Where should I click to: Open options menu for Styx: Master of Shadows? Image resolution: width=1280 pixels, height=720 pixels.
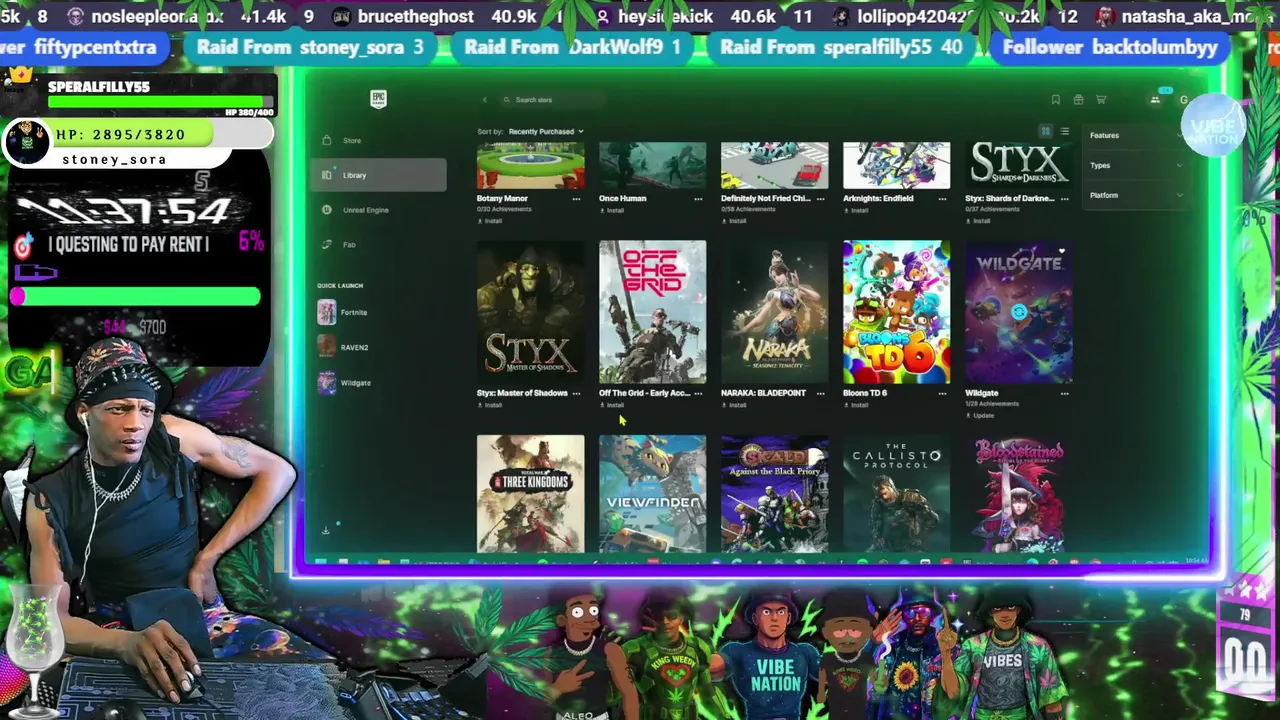576,394
